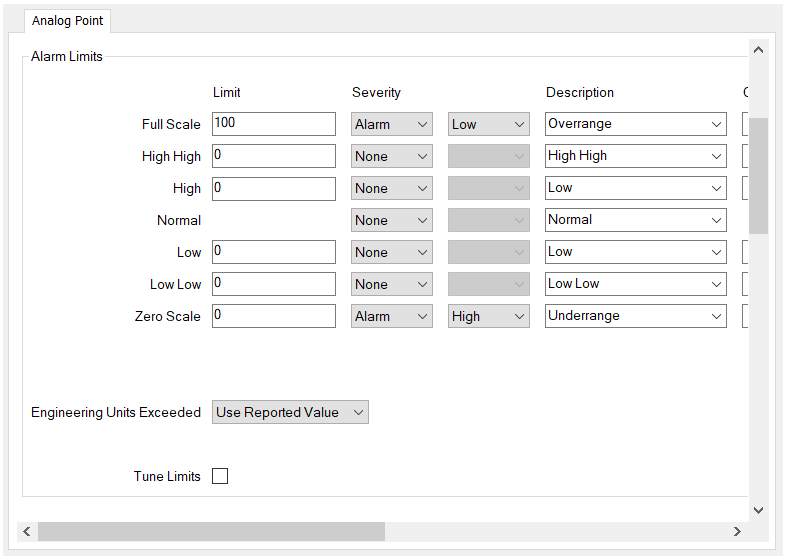The height and width of the screenshot is (559, 786).
Task: Click the scroll down arrow icon
Action: point(758,510)
